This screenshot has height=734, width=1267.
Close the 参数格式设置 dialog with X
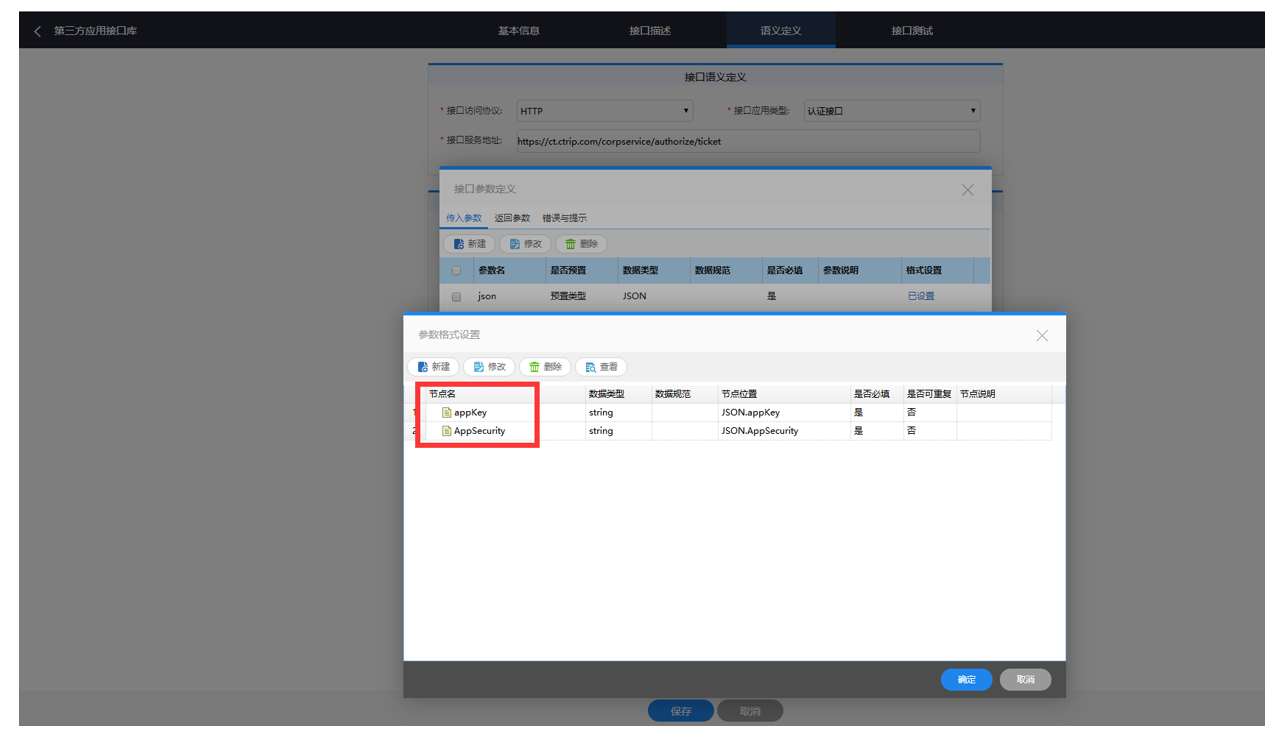coord(1042,336)
